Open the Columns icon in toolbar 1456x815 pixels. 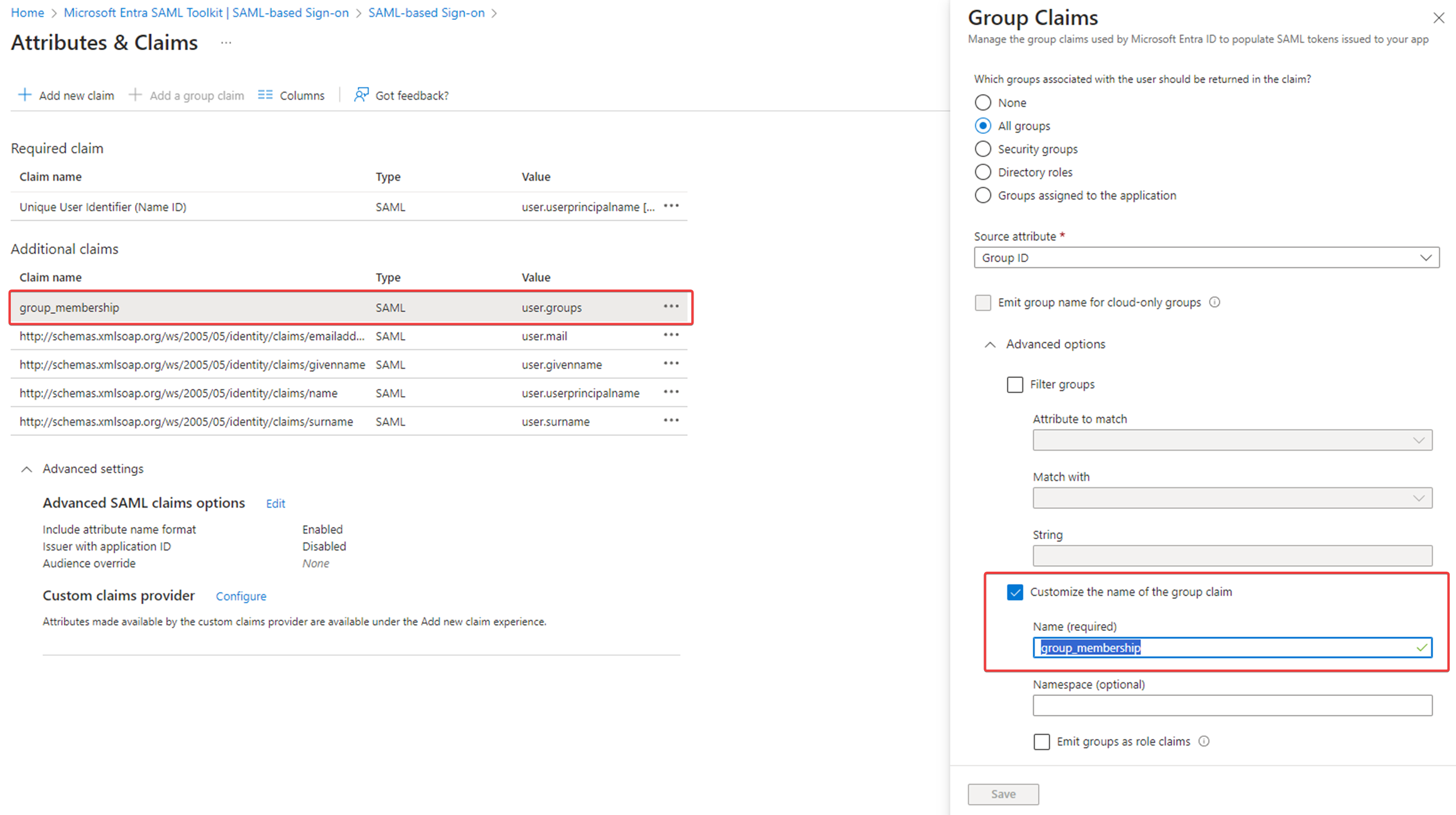point(265,95)
